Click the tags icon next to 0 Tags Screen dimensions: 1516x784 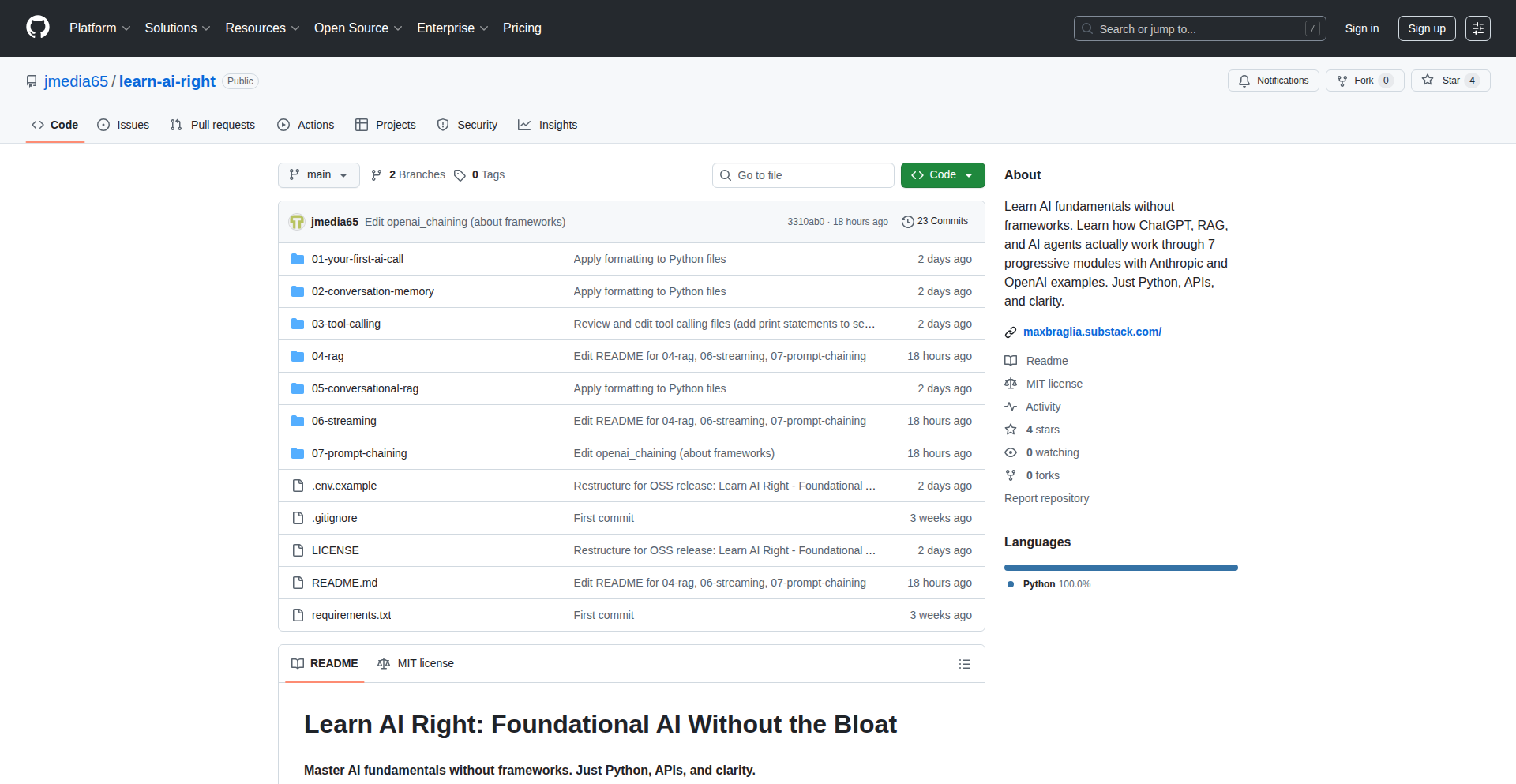point(460,175)
